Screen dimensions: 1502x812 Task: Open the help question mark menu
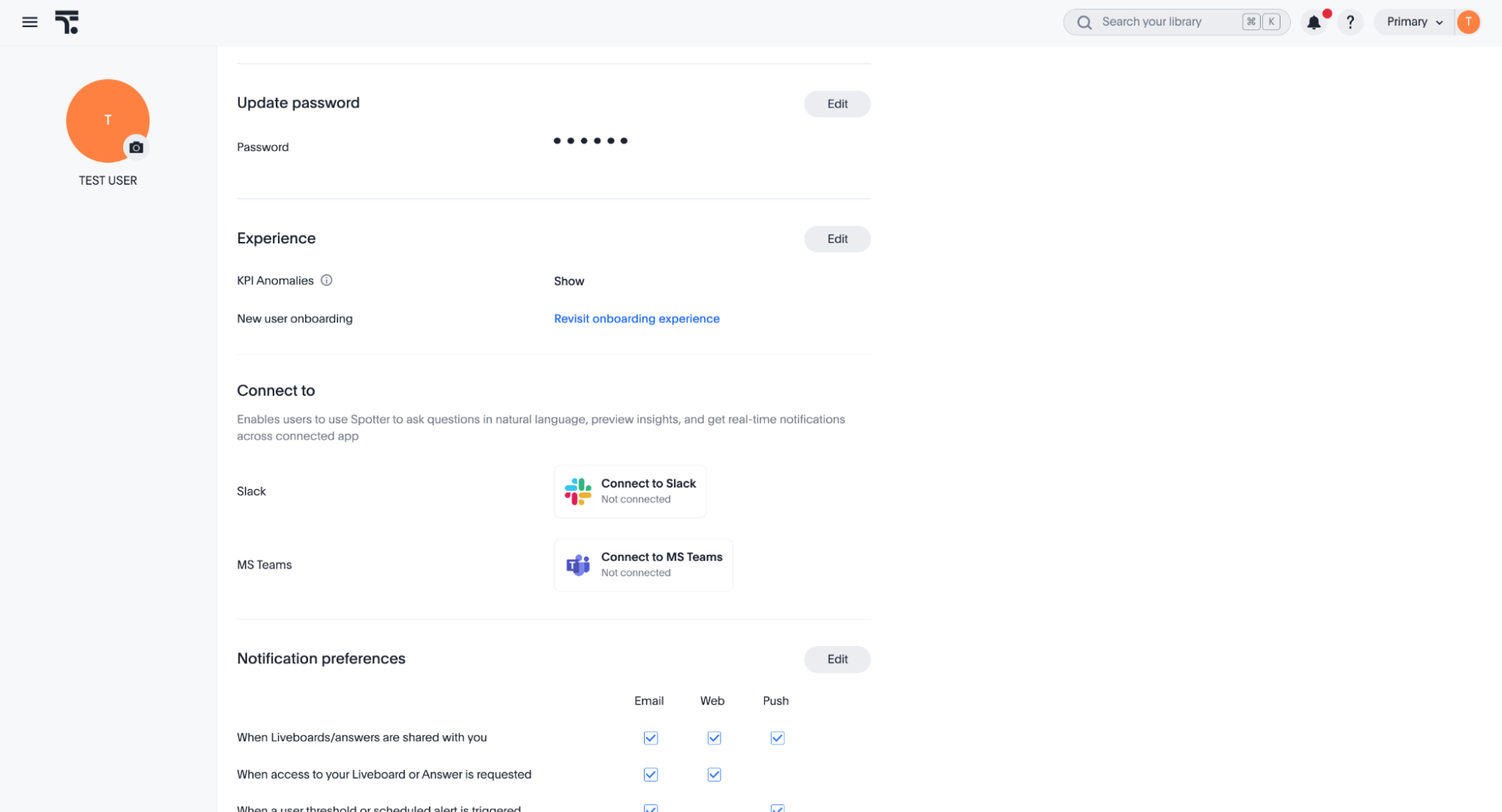[1350, 23]
